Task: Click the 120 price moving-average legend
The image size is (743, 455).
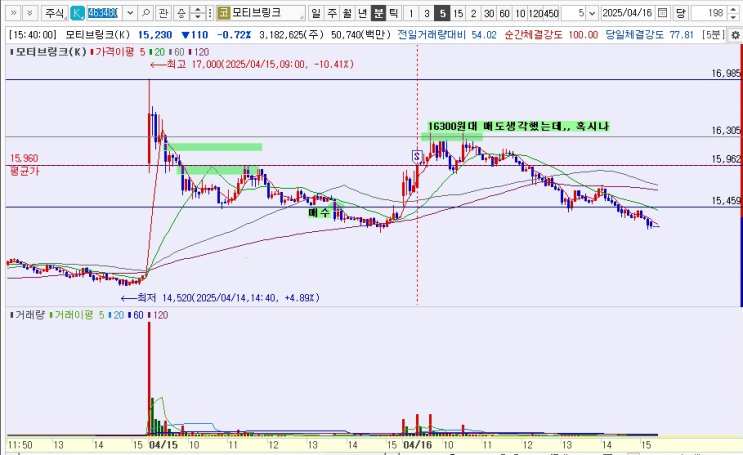Action: click(x=199, y=52)
